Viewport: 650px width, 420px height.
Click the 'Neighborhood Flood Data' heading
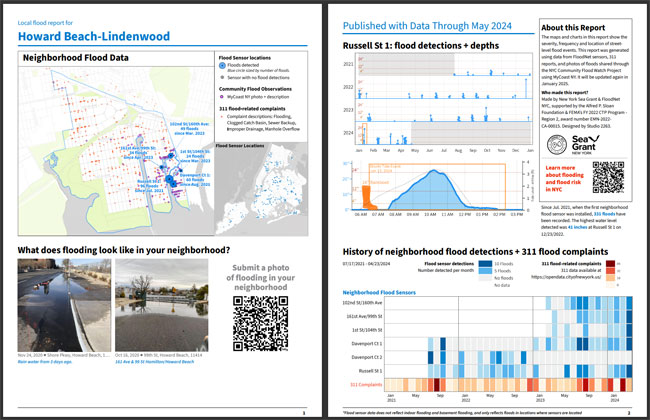[75, 58]
